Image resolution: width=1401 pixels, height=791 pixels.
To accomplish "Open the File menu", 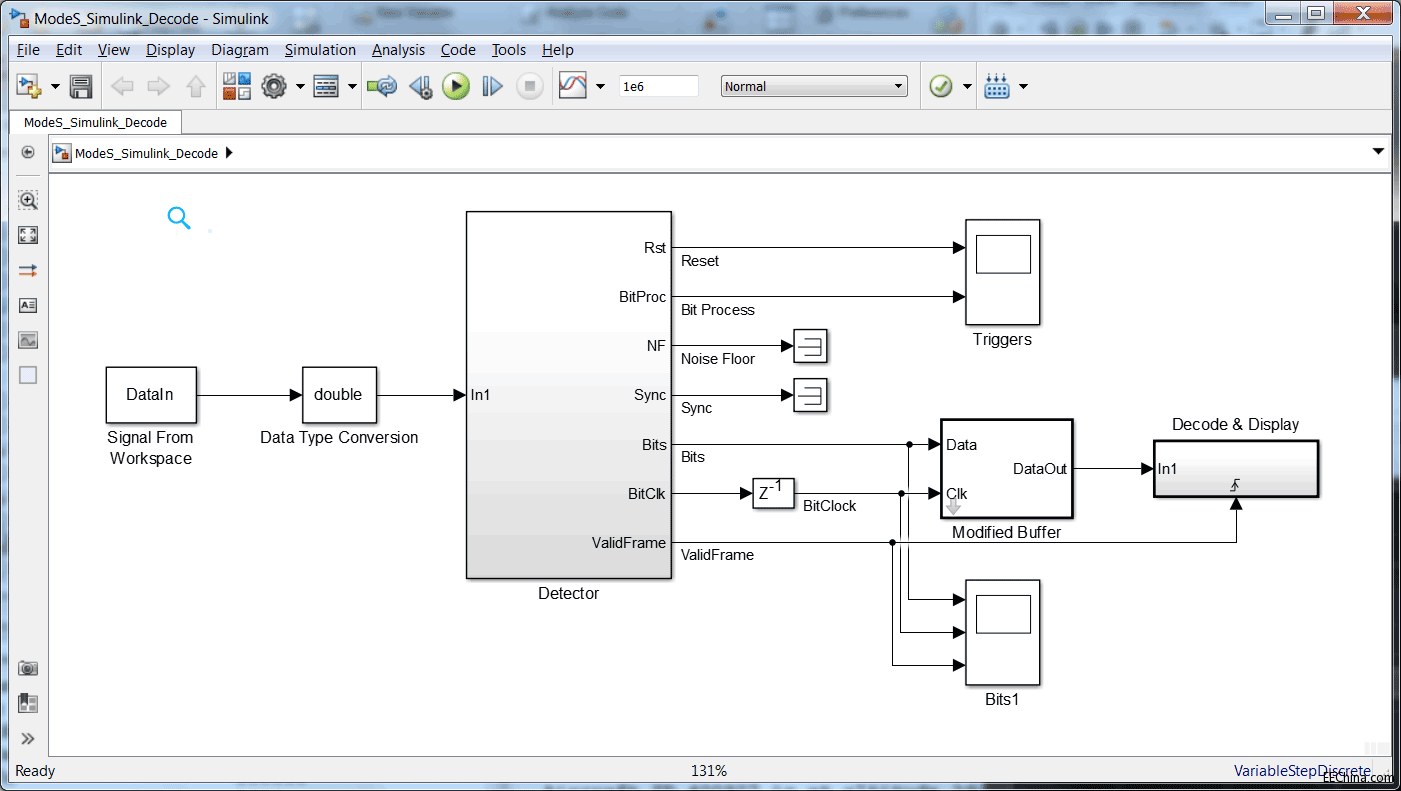I will [x=28, y=50].
